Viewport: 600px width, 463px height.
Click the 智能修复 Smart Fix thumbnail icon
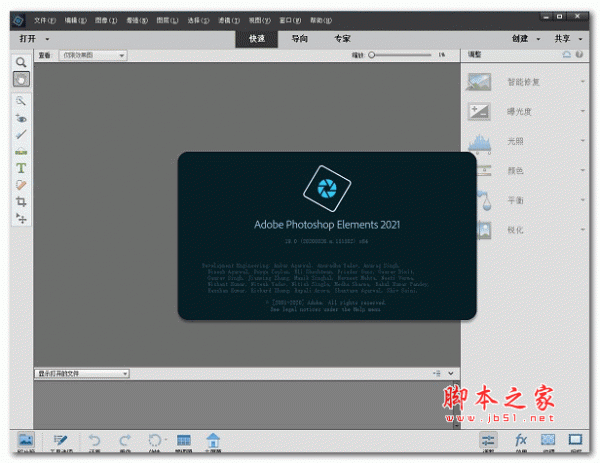(479, 82)
